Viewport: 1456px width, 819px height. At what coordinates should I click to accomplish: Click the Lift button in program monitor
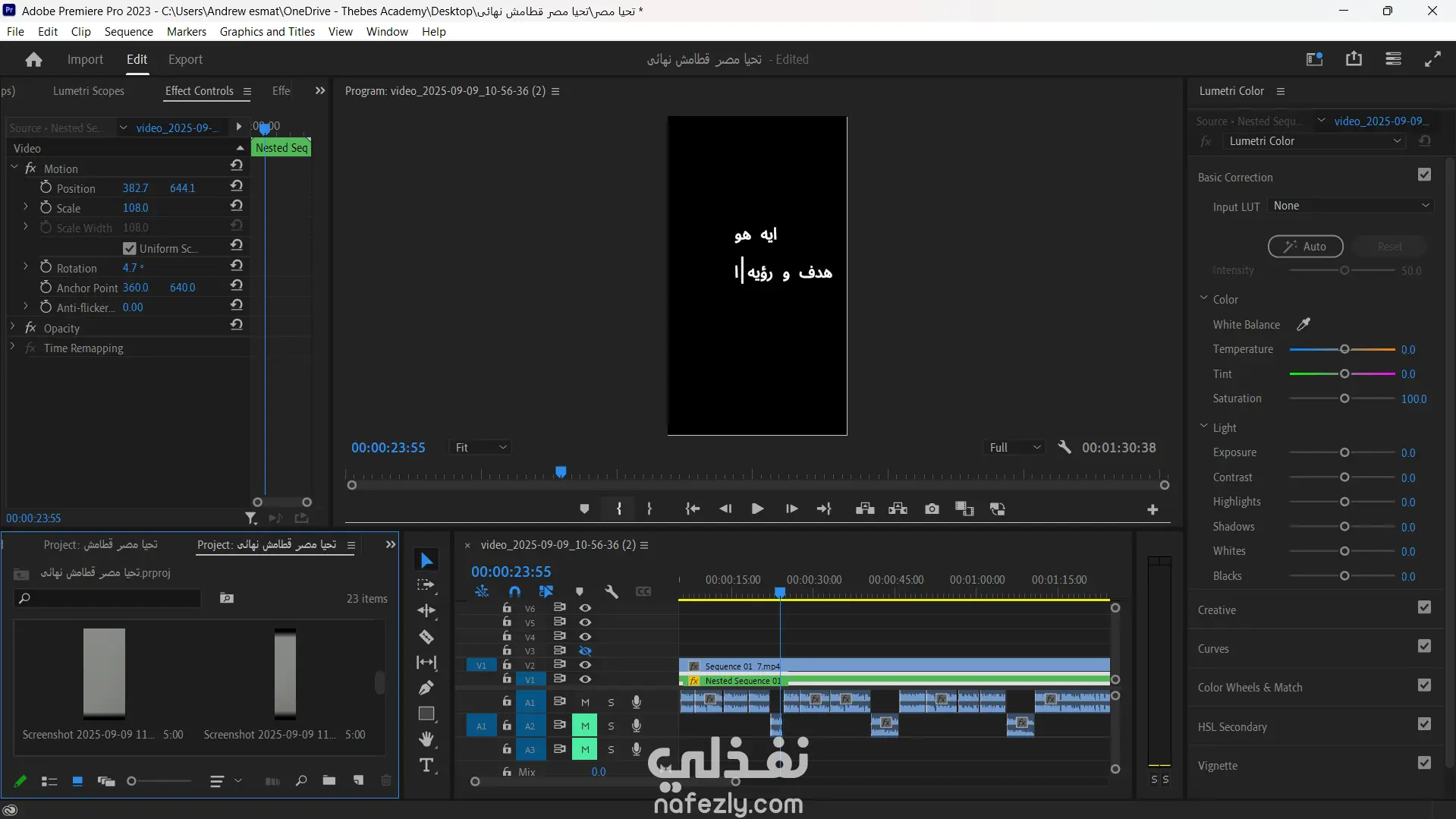pos(865,509)
